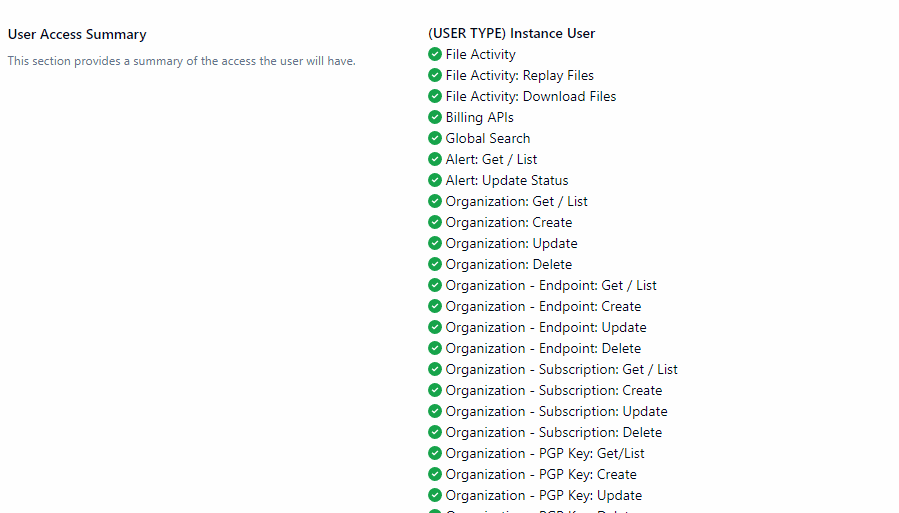The image size is (899, 513).
Task: Click check icon next to Organization: Delete
Action: (435, 264)
